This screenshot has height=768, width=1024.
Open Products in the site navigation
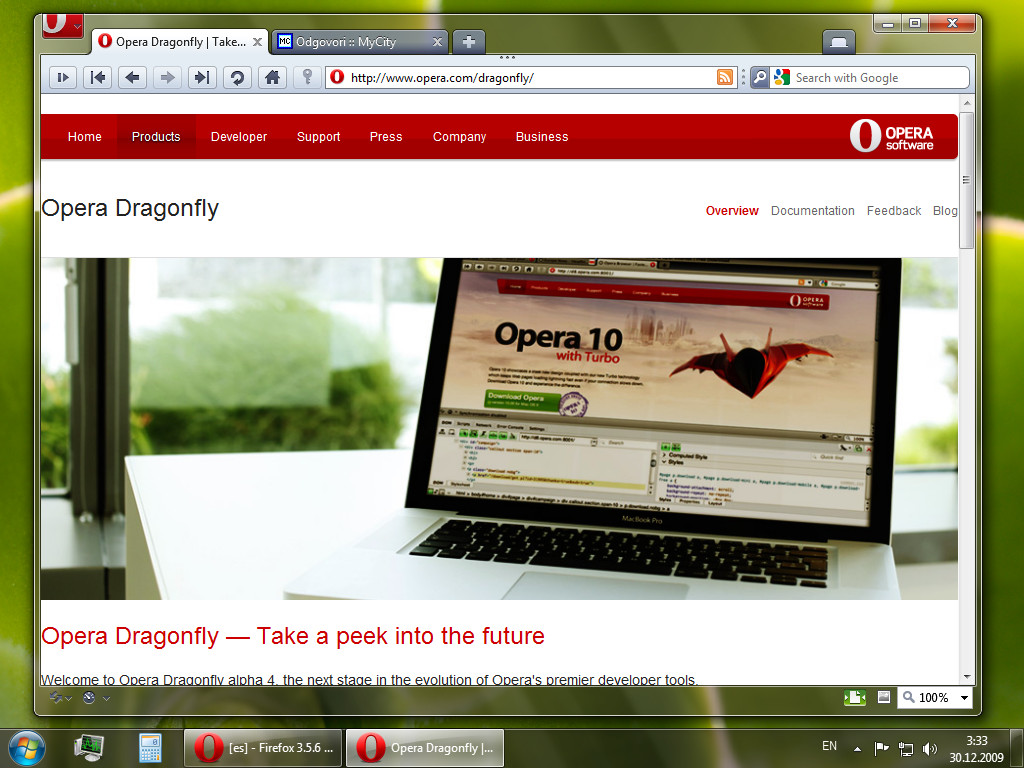tap(156, 136)
